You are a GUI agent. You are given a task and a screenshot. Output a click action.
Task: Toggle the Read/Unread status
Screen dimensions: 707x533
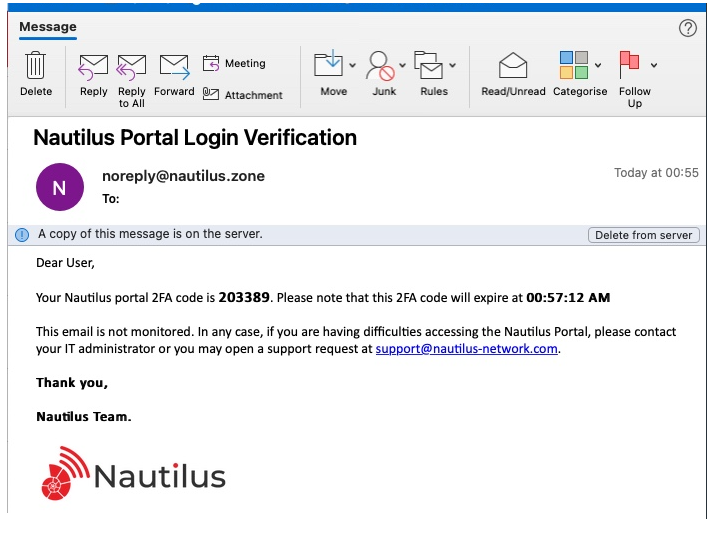513,66
